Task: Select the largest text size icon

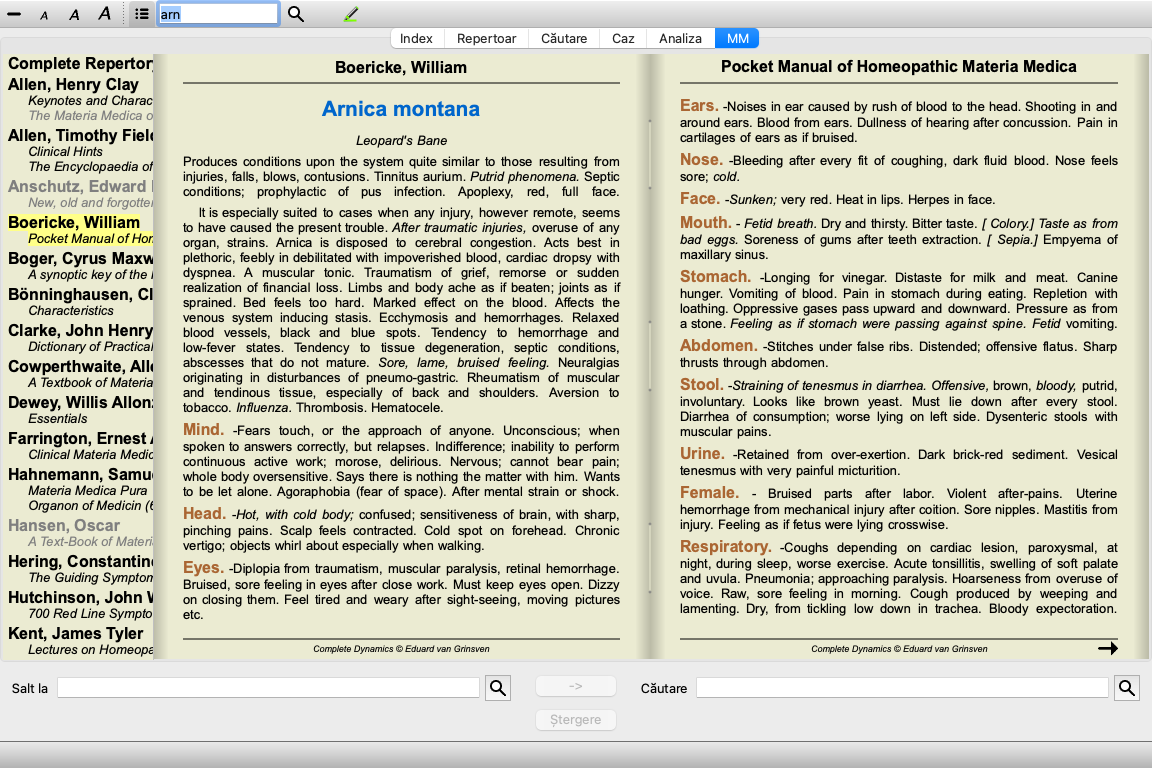Action: coord(104,14)
